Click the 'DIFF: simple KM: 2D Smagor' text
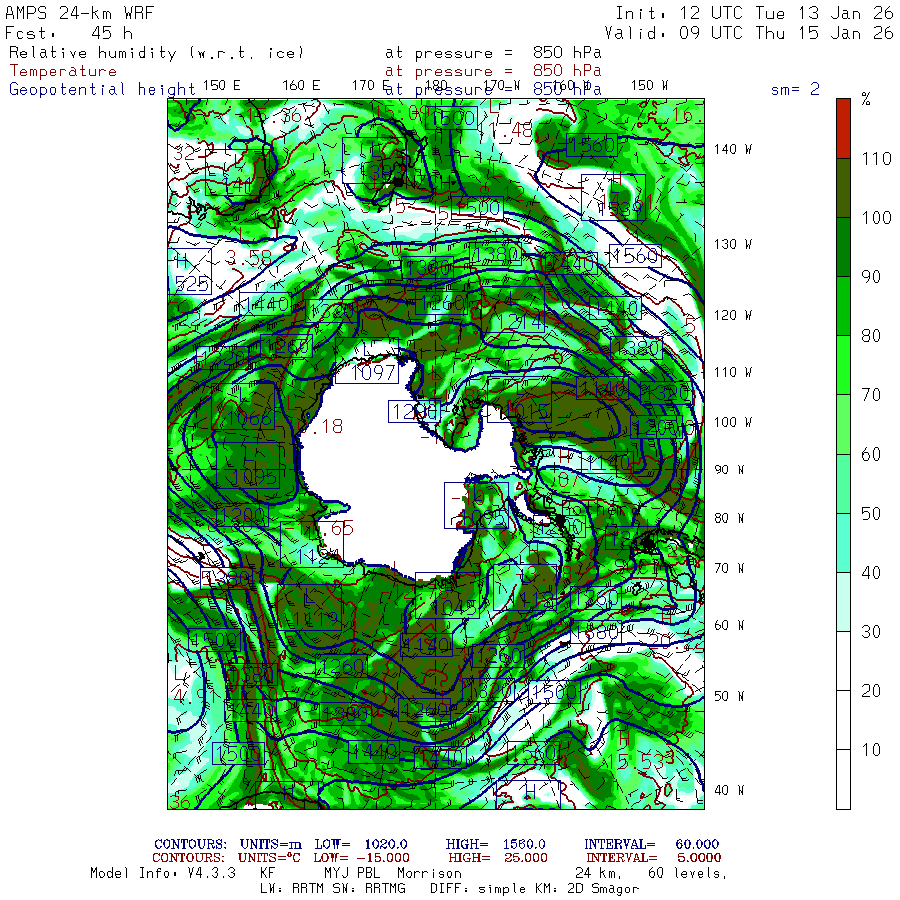 534,889
